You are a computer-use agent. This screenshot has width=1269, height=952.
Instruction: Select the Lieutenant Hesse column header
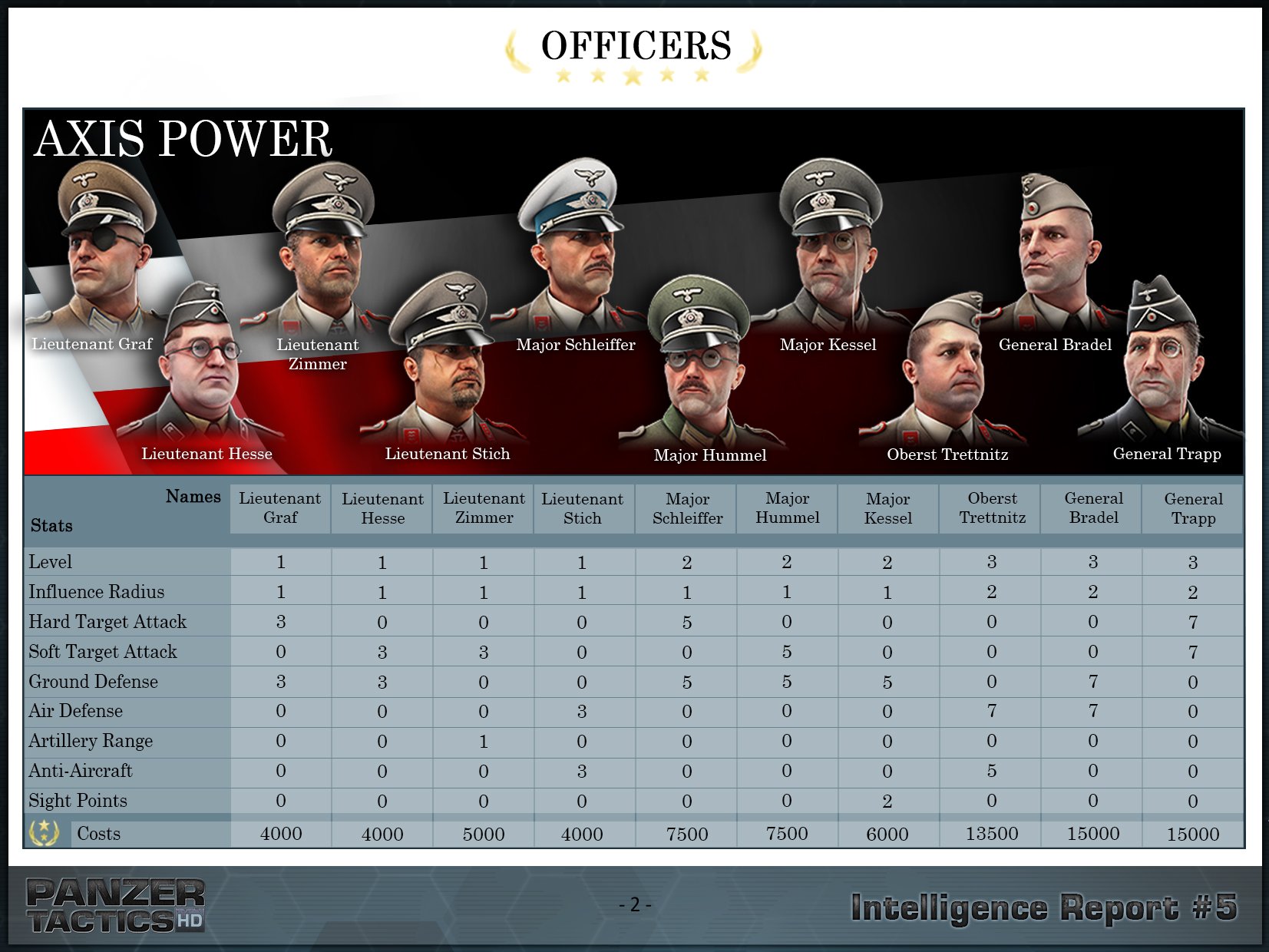click(x=382, y=508)
